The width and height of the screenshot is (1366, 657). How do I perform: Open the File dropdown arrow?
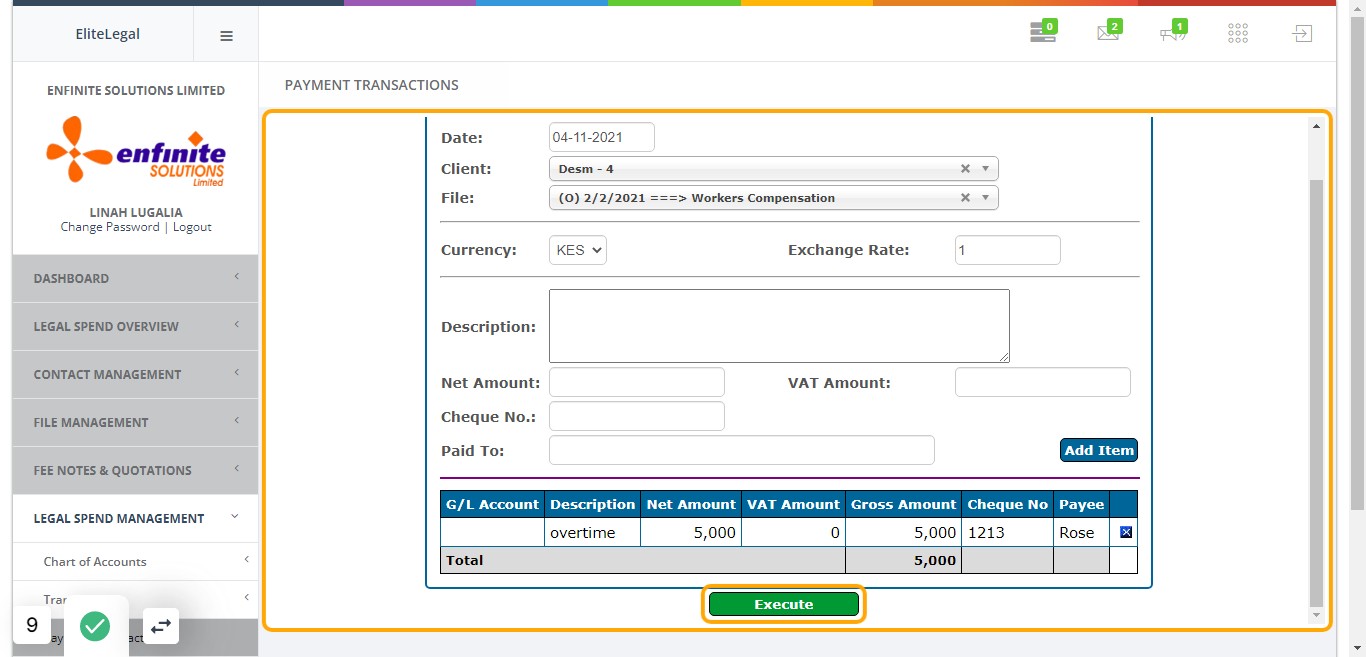point(985,198)
